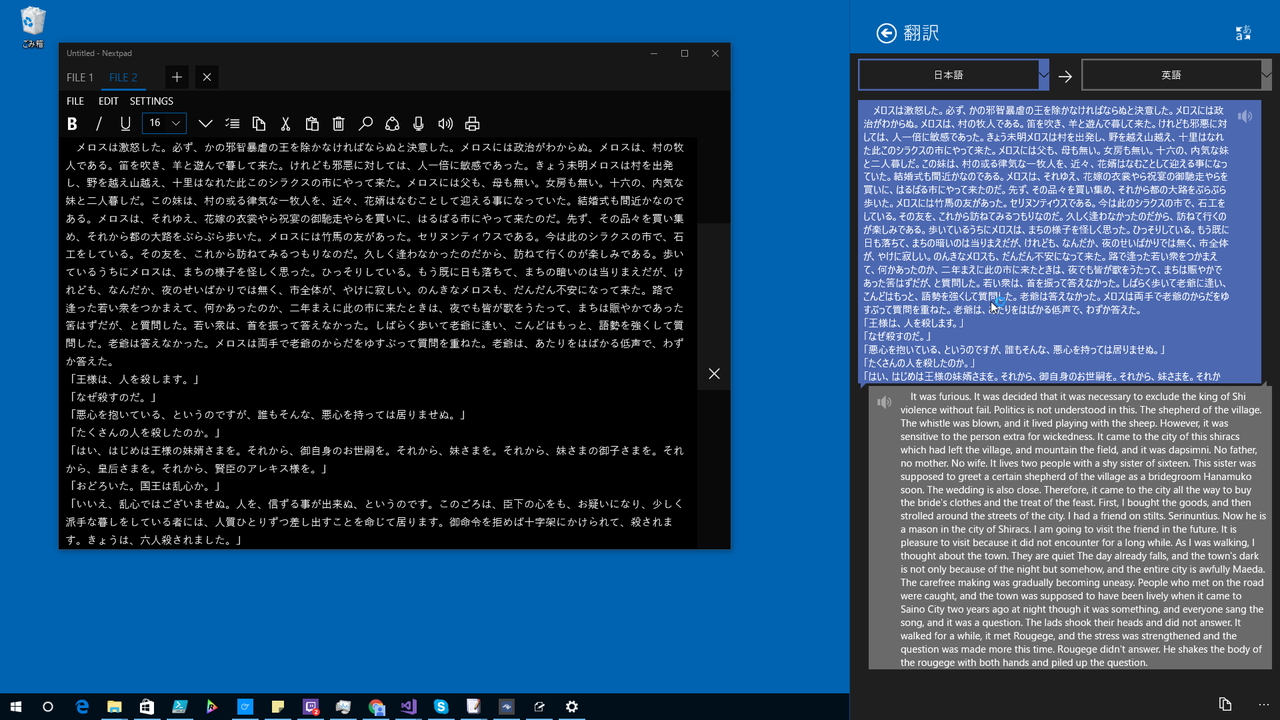Open the source language 日本語 dropdown
Image resolution: width=1280 pixels, height=720 pixels.
954,75
